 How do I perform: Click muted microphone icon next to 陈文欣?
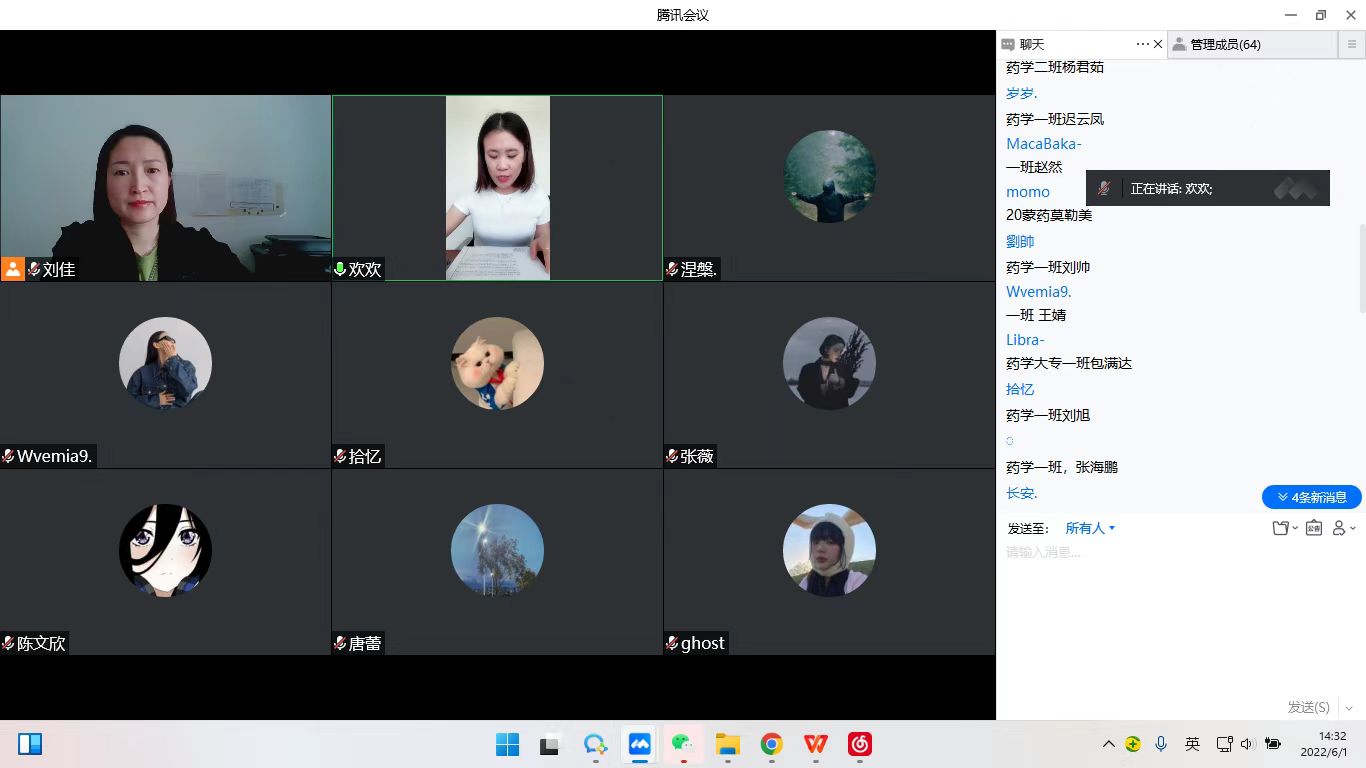[x=8, y=643]
